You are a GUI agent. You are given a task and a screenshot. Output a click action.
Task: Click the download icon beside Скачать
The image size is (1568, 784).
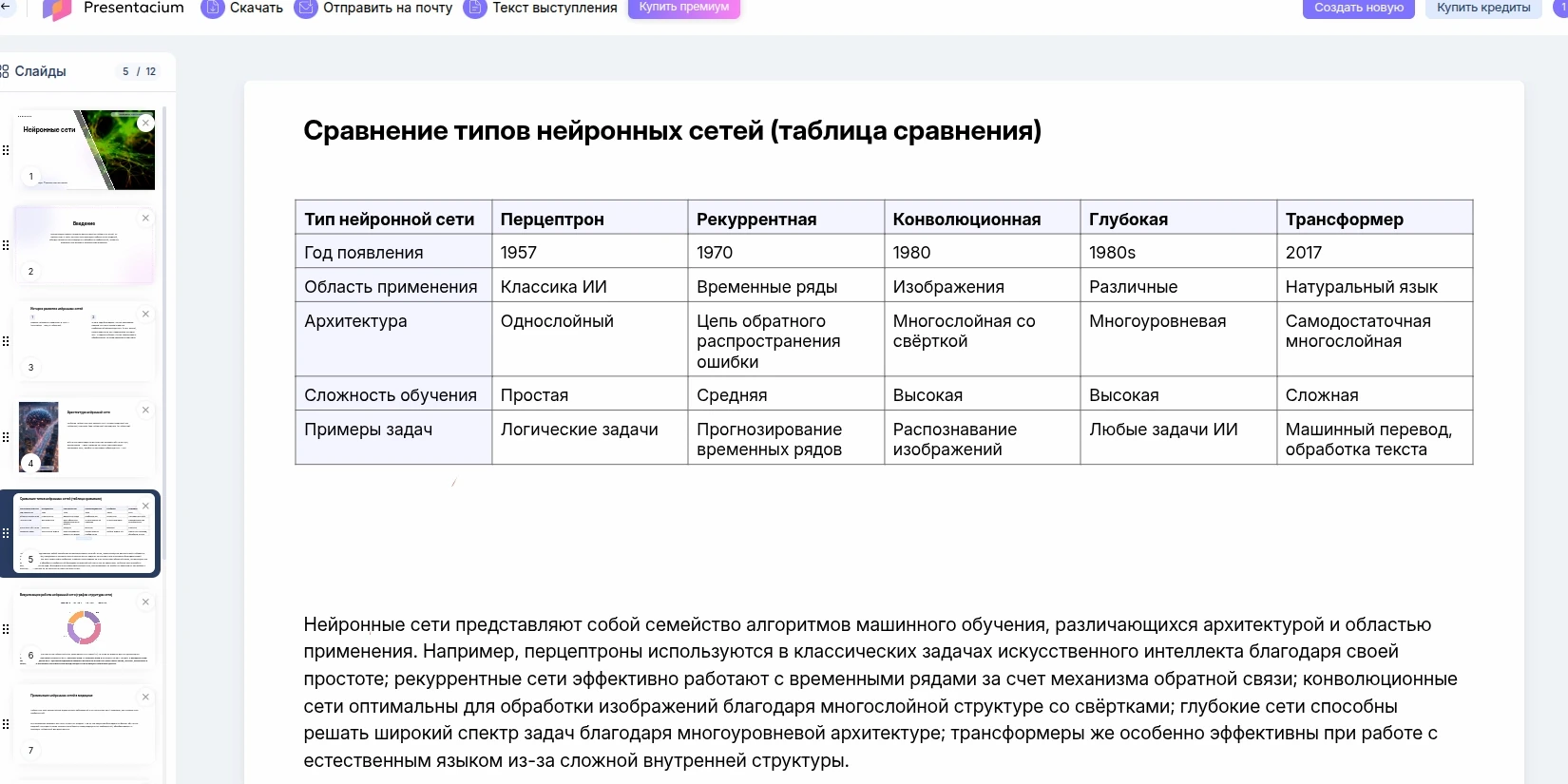212,9
